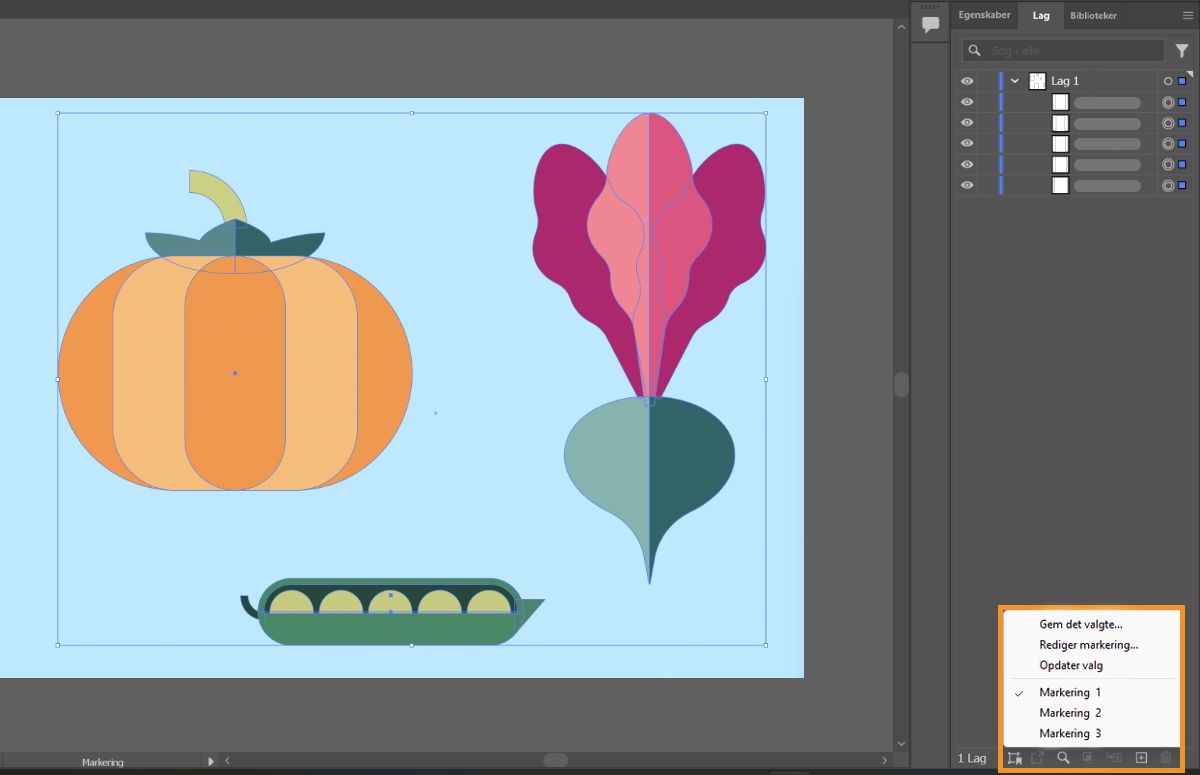This screenshot has width=1200, height=775.
Task: Create a new layer with plus icon
Action: point(1140,758)
